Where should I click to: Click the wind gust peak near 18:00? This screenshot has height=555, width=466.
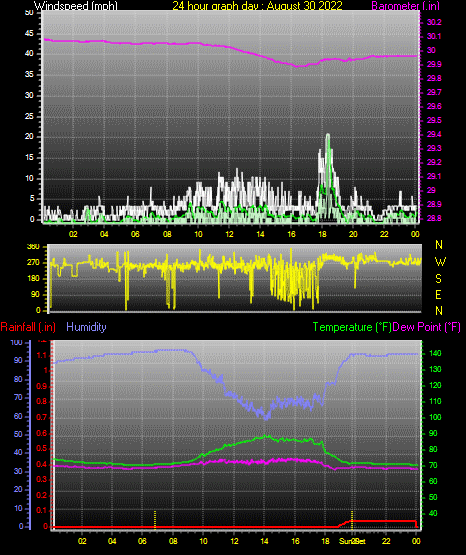click(328, 136)
